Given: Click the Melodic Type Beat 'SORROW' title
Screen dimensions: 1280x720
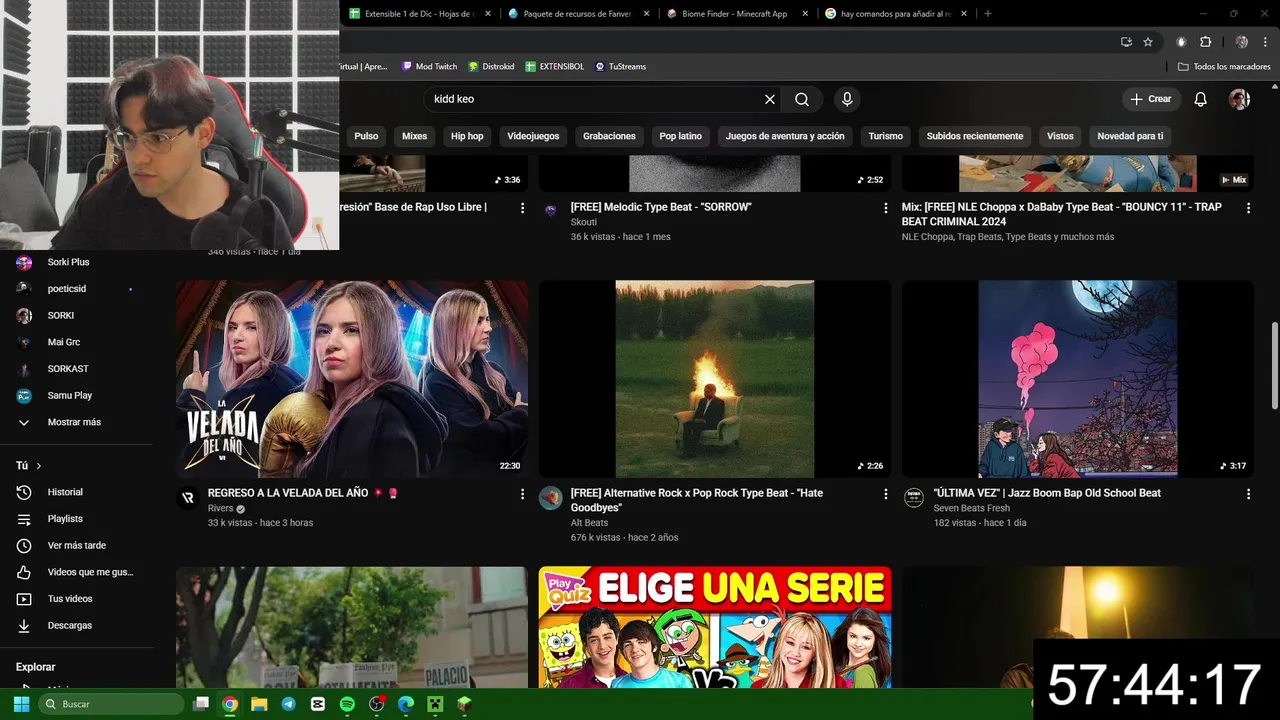Looking at the screenshot, I should [x=661, y=207].
